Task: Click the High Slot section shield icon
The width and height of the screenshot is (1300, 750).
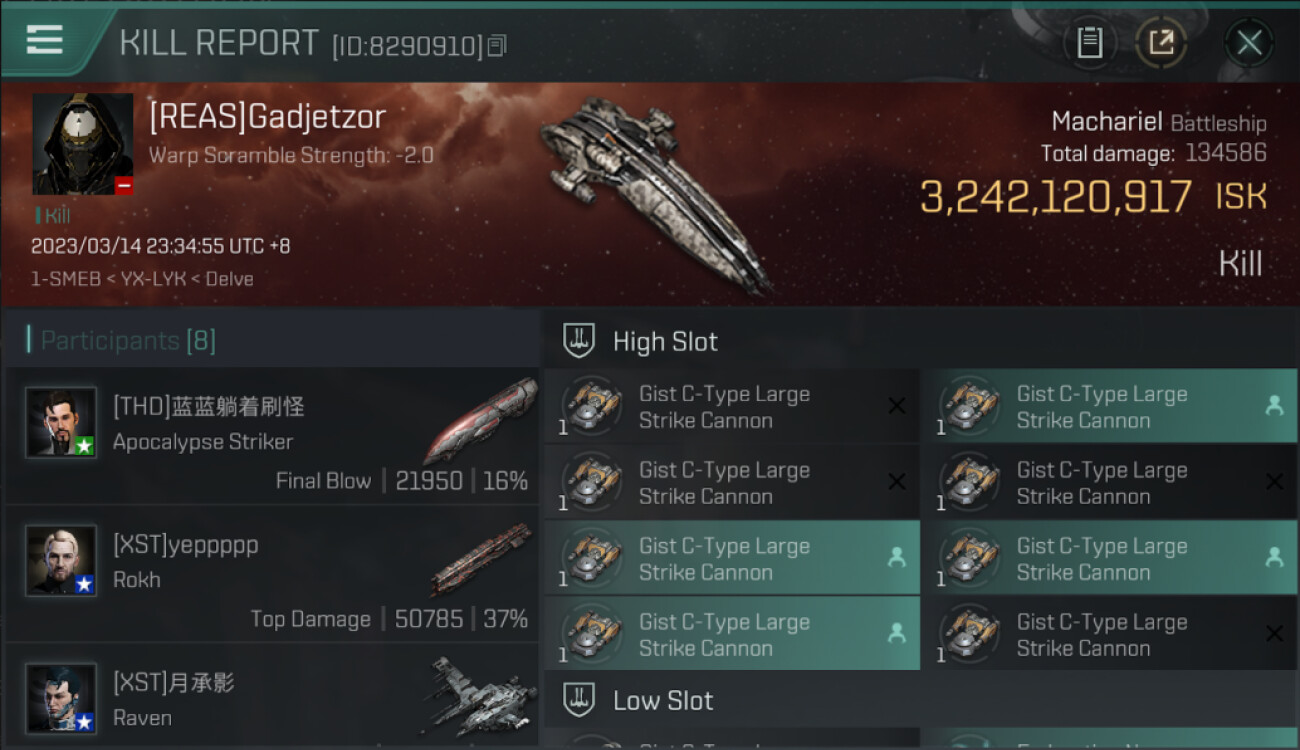Action: tap(579, 341)
